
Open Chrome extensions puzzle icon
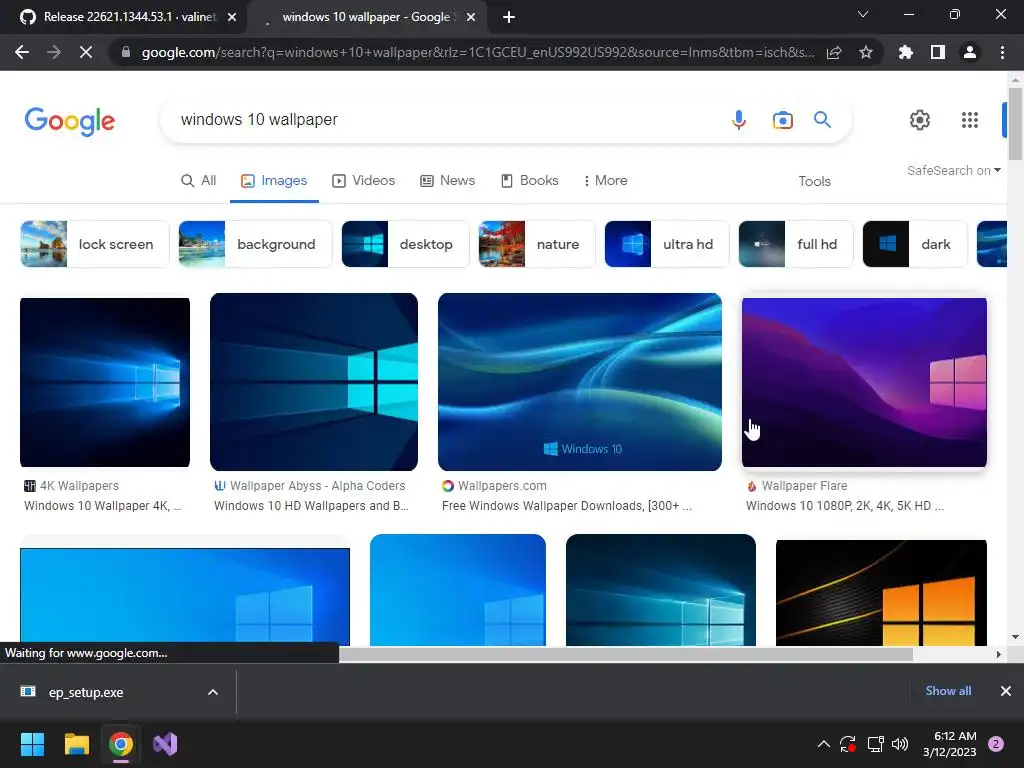(x=905, y=52)
